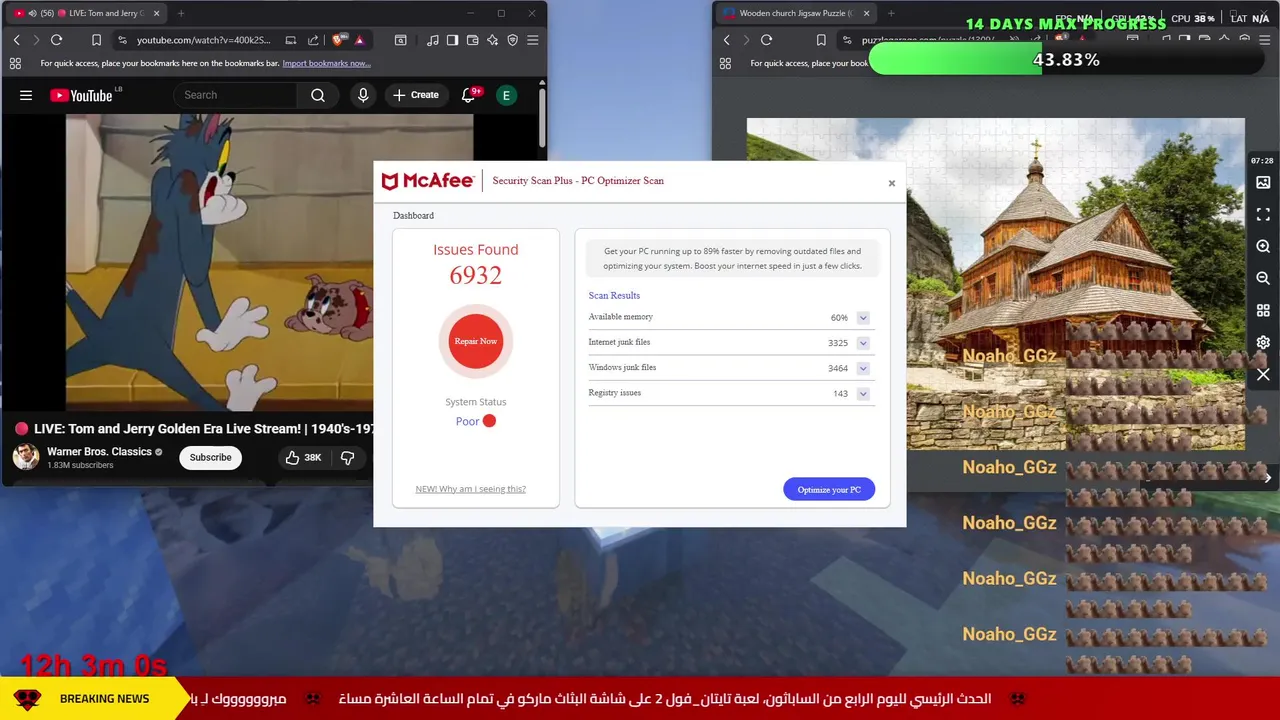Open Warner Bros. Classics channel avatar

click(26, 457)
